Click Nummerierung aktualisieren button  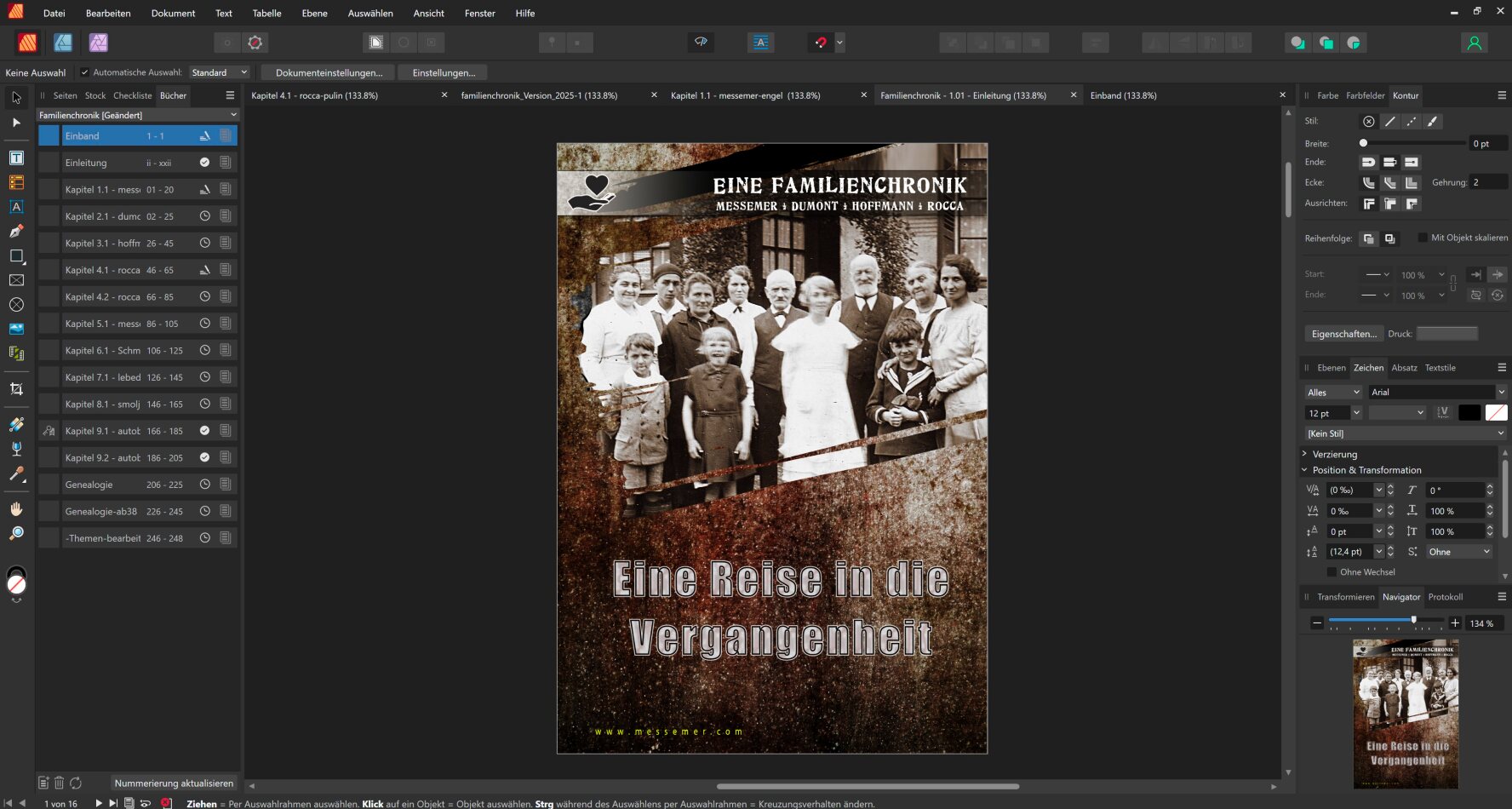coord(174,783)
